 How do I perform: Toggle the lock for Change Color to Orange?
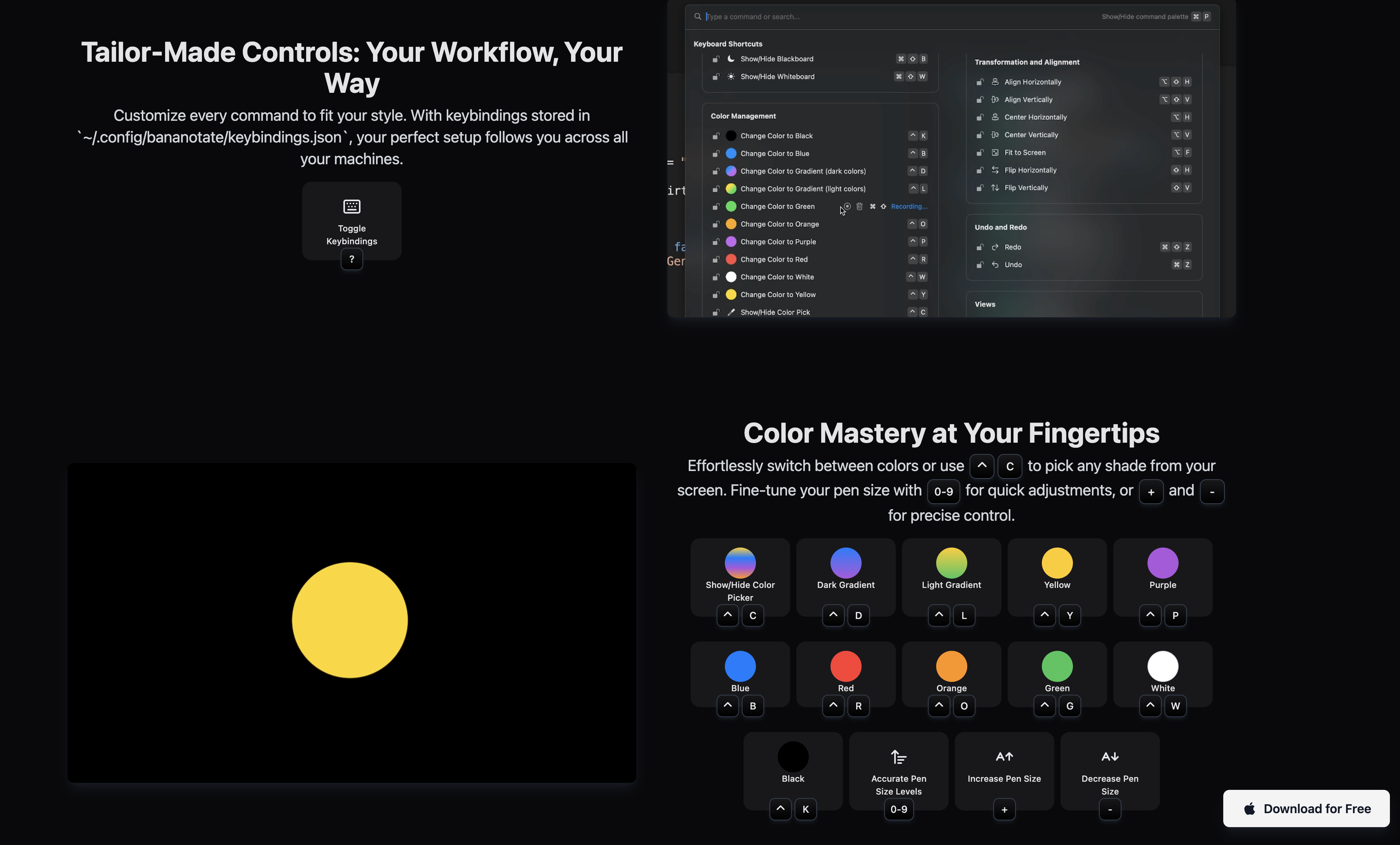716,224
